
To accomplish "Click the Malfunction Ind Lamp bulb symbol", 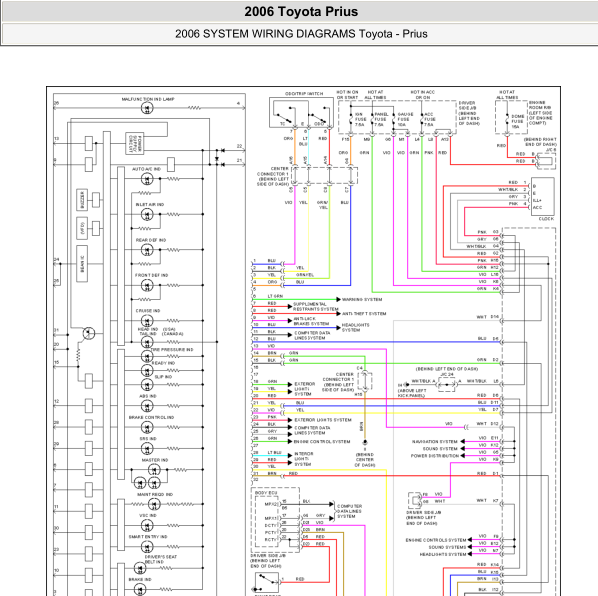I will (x=147, y=108).
